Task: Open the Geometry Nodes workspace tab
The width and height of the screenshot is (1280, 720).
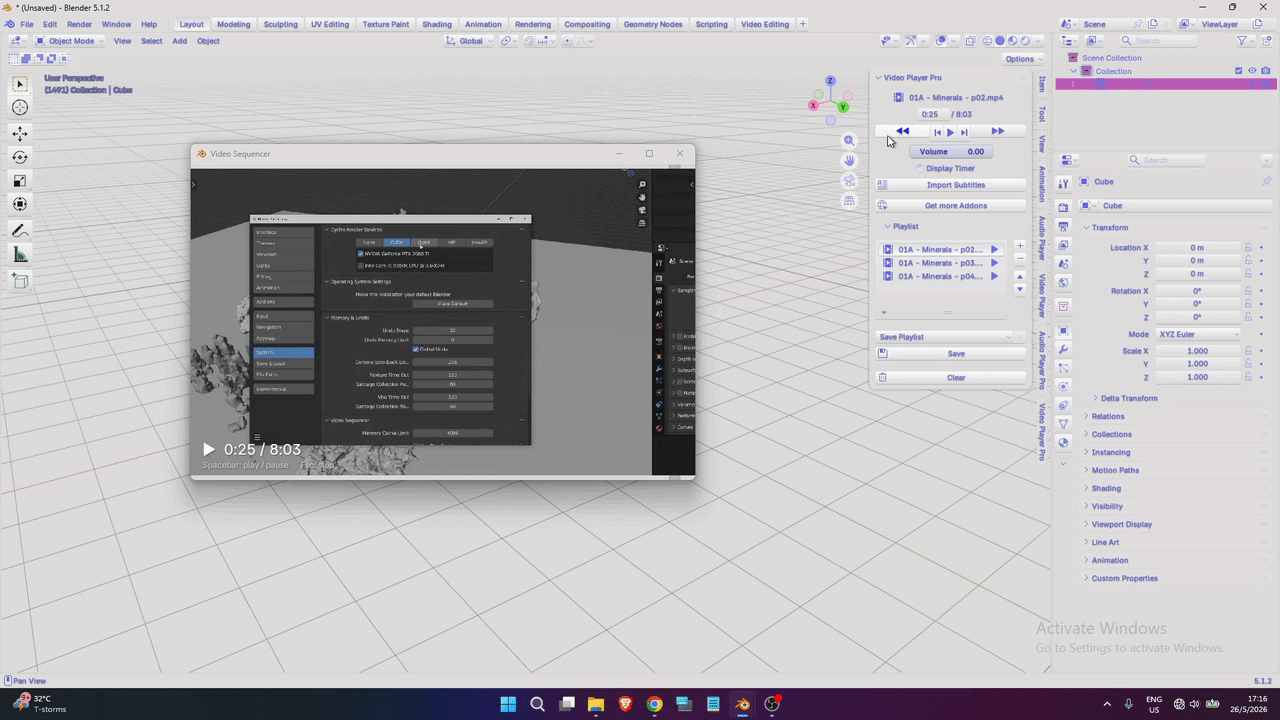Action: point(653,24)
